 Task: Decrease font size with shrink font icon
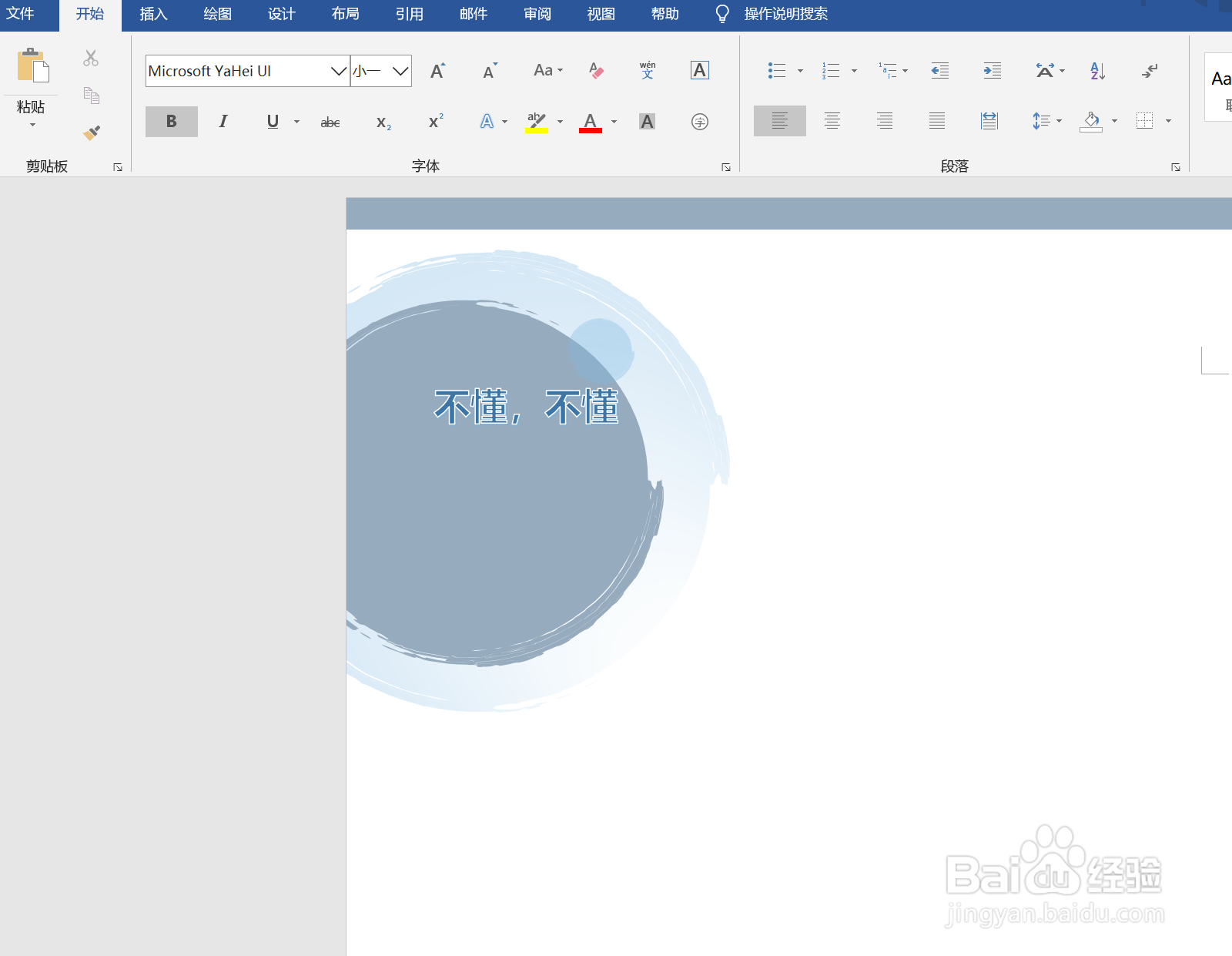490,71
